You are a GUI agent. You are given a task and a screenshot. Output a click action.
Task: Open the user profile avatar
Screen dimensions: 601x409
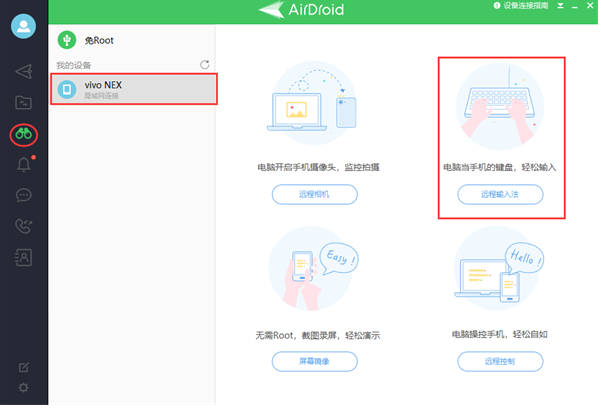[x=23, y=26]
